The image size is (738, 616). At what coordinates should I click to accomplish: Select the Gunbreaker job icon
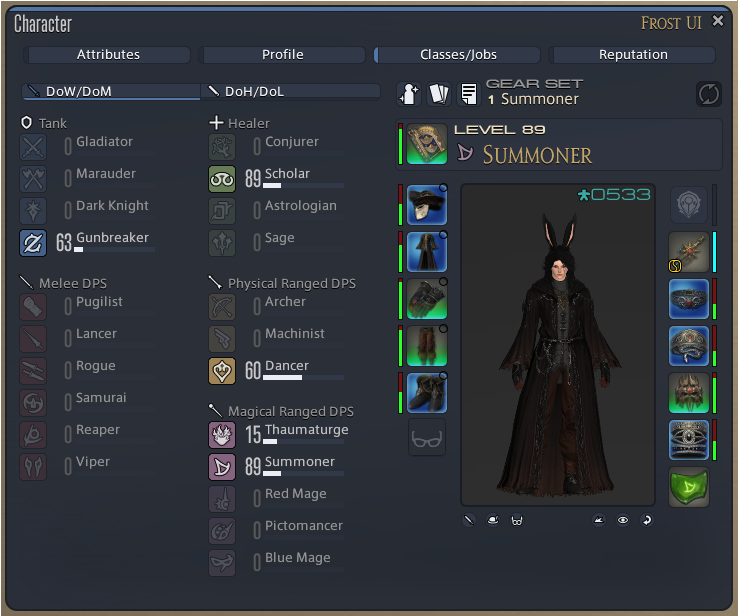[33, 243]
